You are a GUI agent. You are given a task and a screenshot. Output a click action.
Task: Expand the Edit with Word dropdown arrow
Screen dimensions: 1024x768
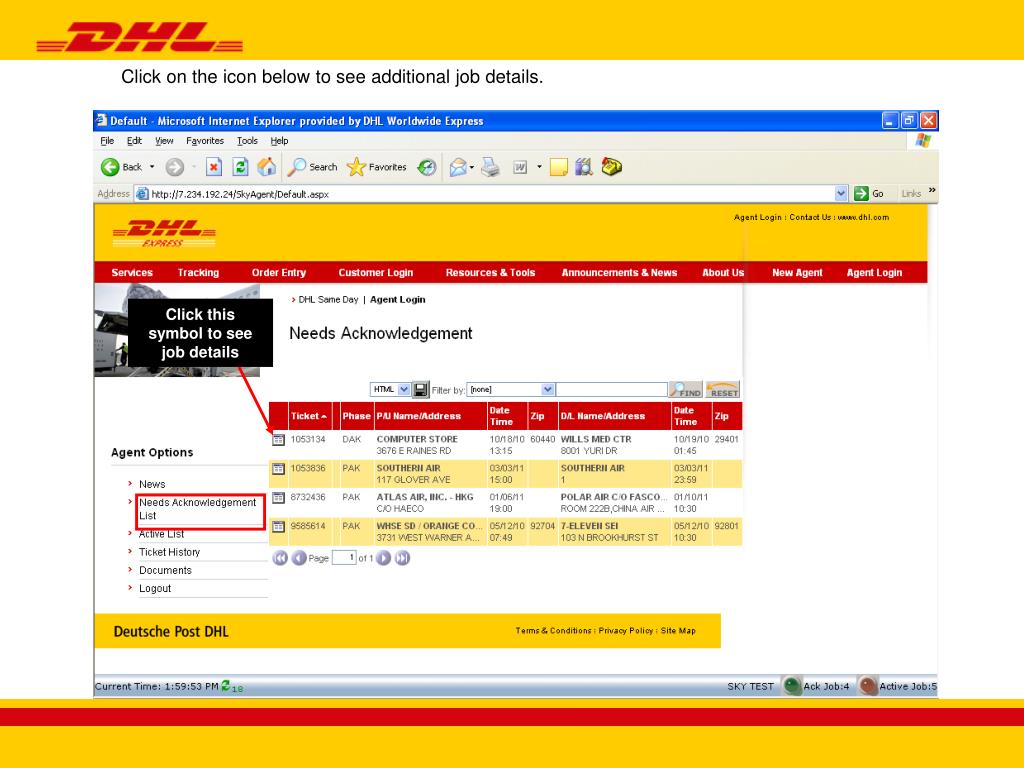(x=539, y=167)
